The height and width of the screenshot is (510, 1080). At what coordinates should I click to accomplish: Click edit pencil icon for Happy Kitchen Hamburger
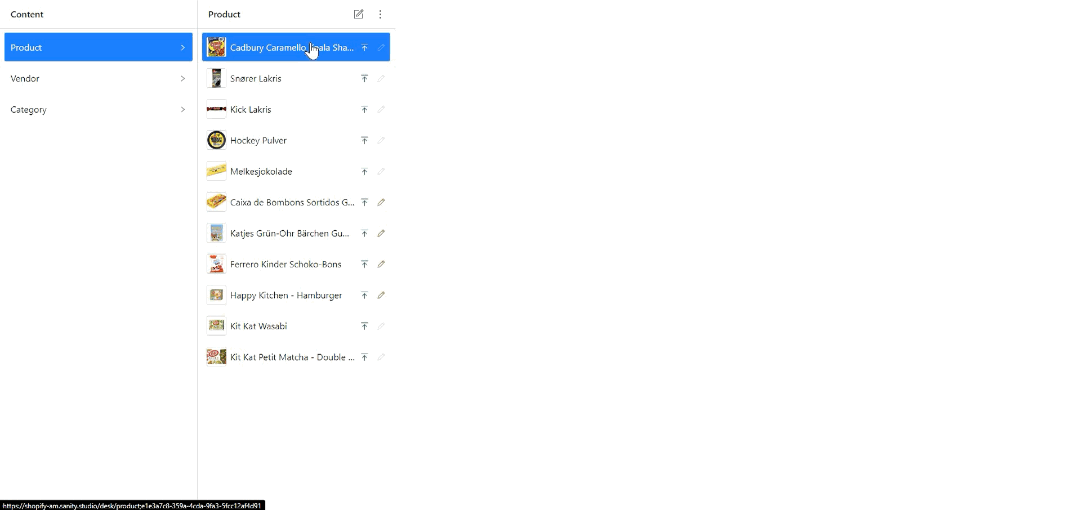381,296
